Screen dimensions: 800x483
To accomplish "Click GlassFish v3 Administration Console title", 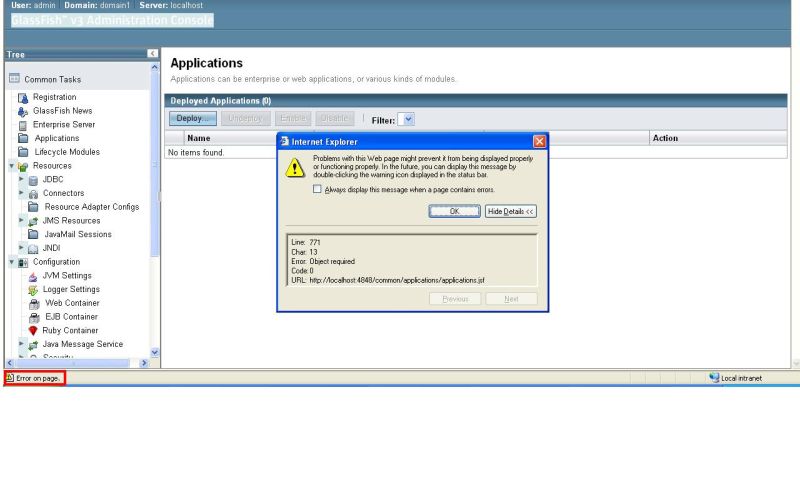I will point(112,20).
